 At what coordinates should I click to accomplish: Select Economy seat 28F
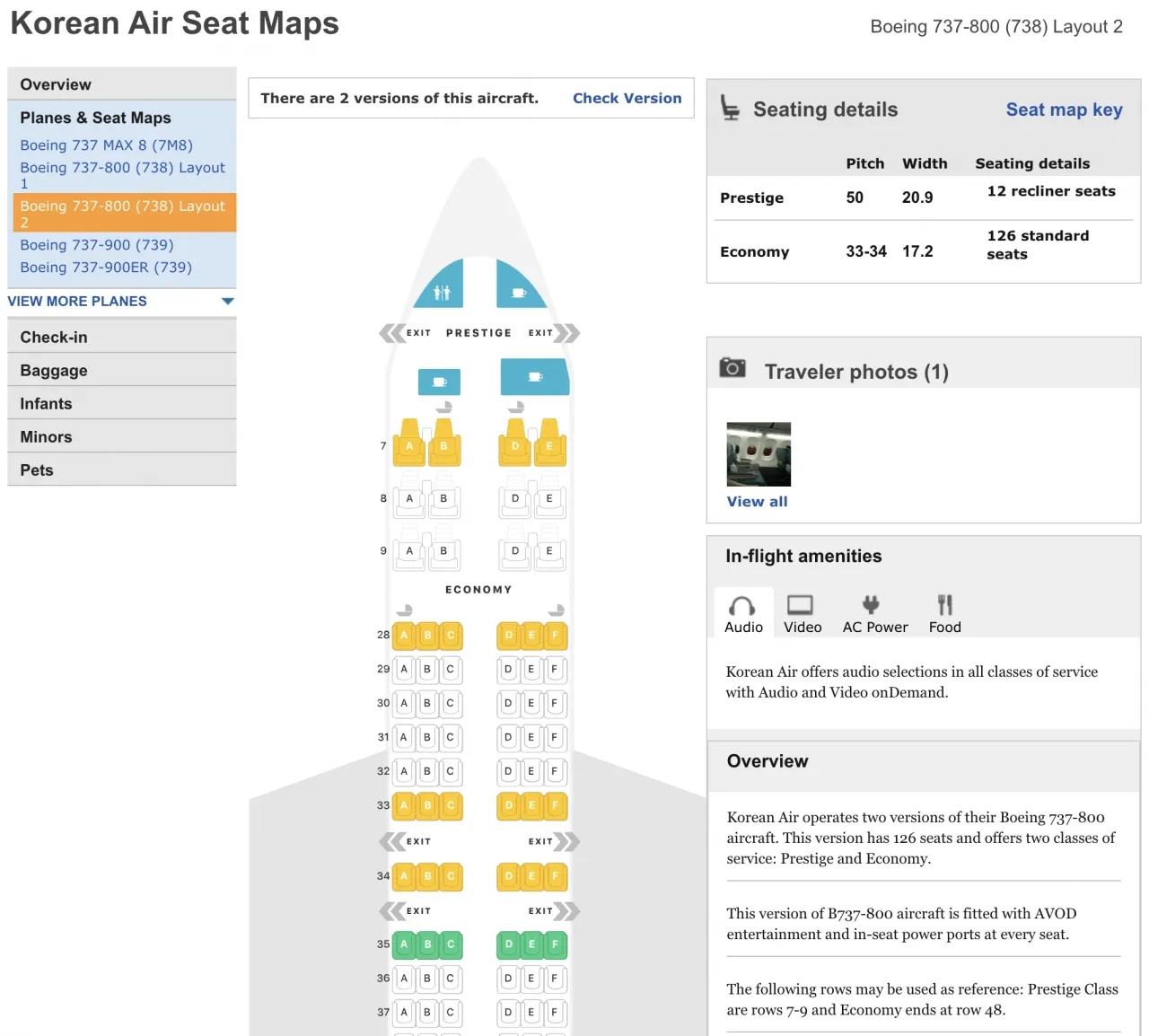pos(555,636)
